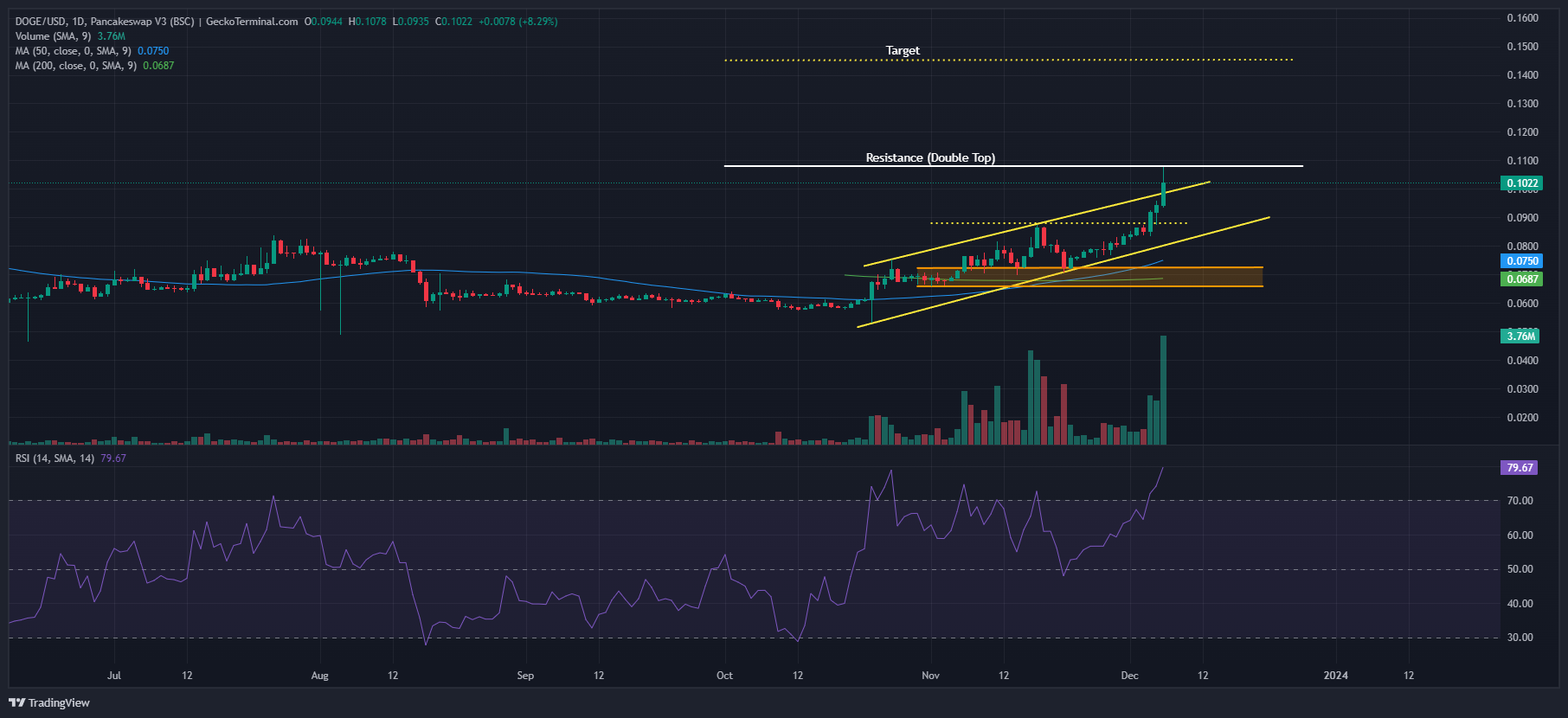Click the Sep label on the time axis

pos(525,676)
